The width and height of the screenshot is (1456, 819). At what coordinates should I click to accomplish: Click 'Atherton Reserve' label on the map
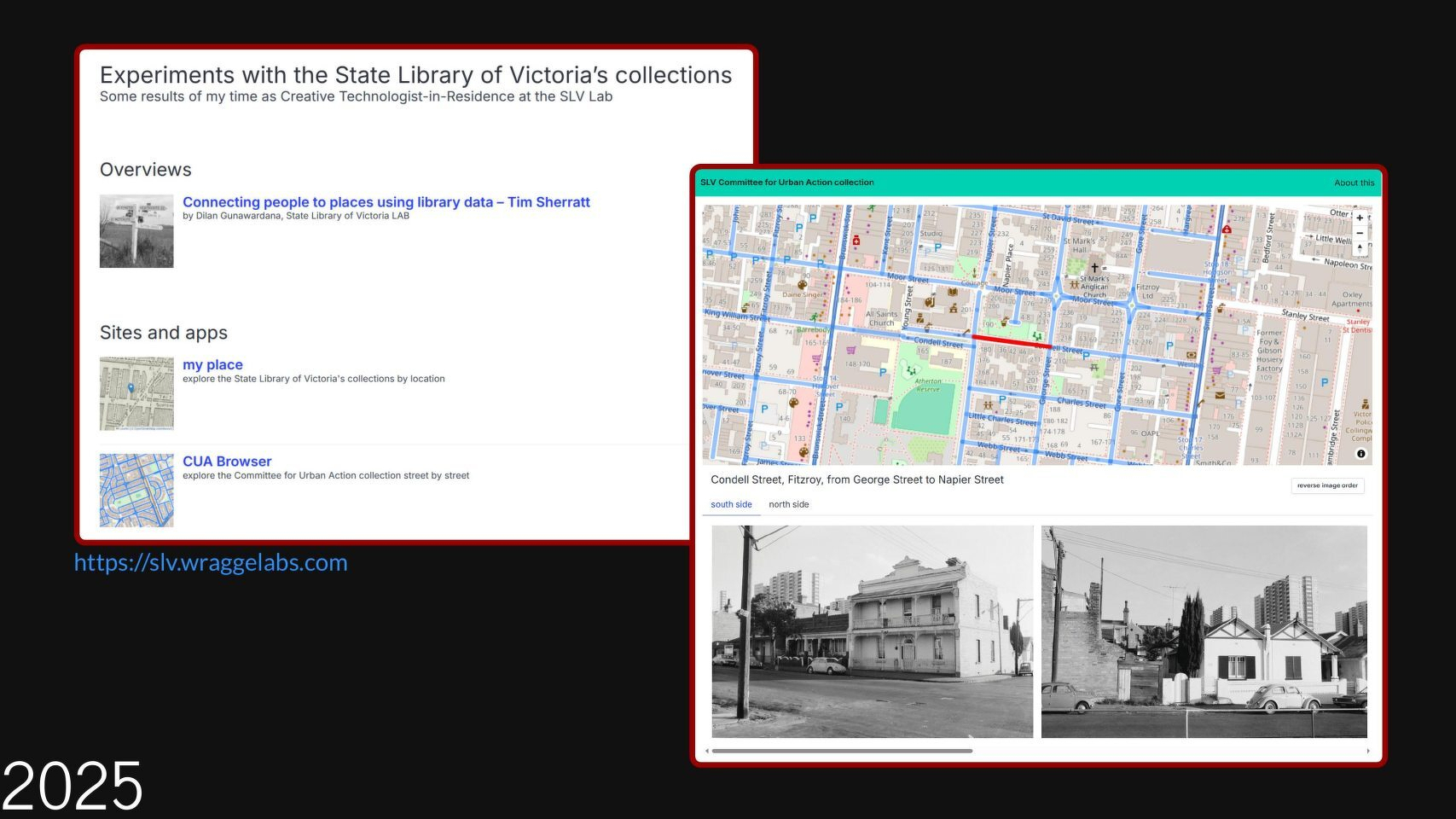coord(928,385)
